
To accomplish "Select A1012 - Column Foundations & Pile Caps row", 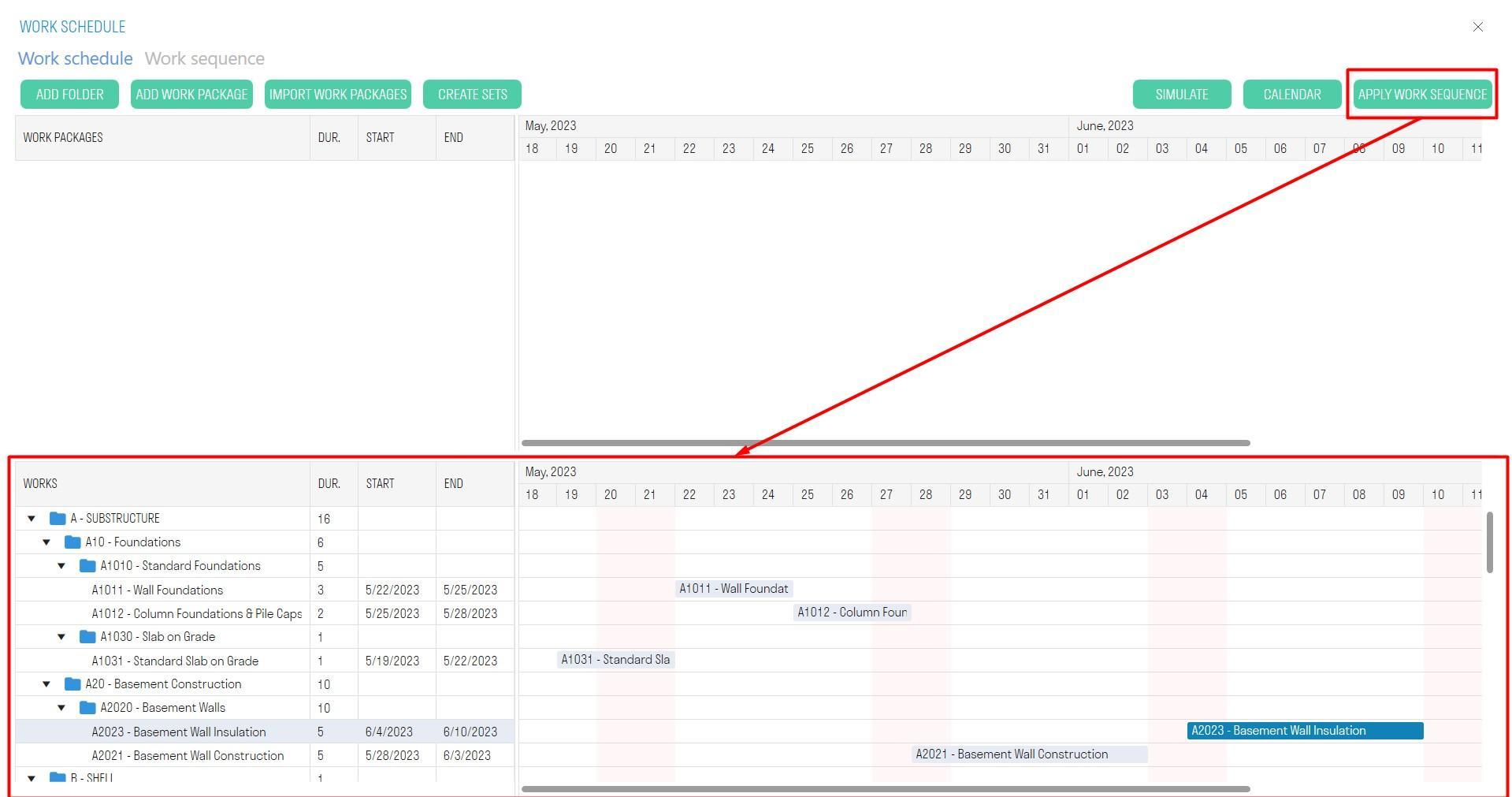I will pos(265,613).
